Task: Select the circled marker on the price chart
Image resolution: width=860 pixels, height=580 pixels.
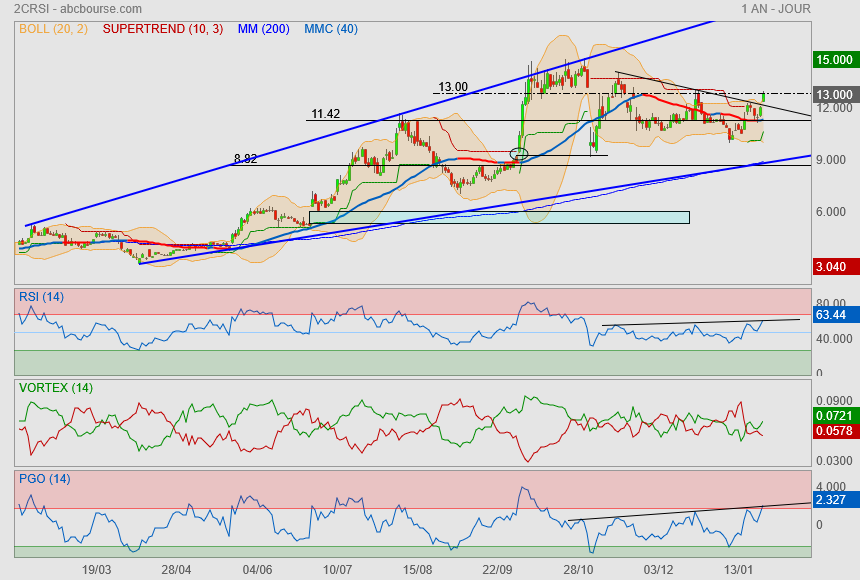Action: tap(518, 154)
